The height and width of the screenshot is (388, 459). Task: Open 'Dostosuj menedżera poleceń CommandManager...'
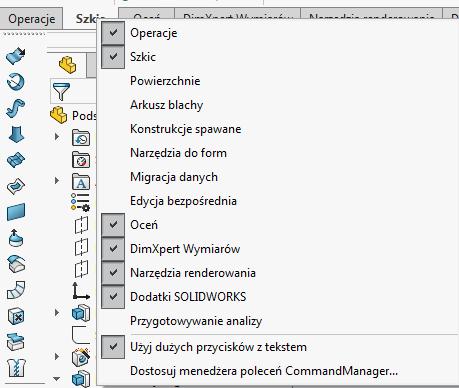[264, 371]
